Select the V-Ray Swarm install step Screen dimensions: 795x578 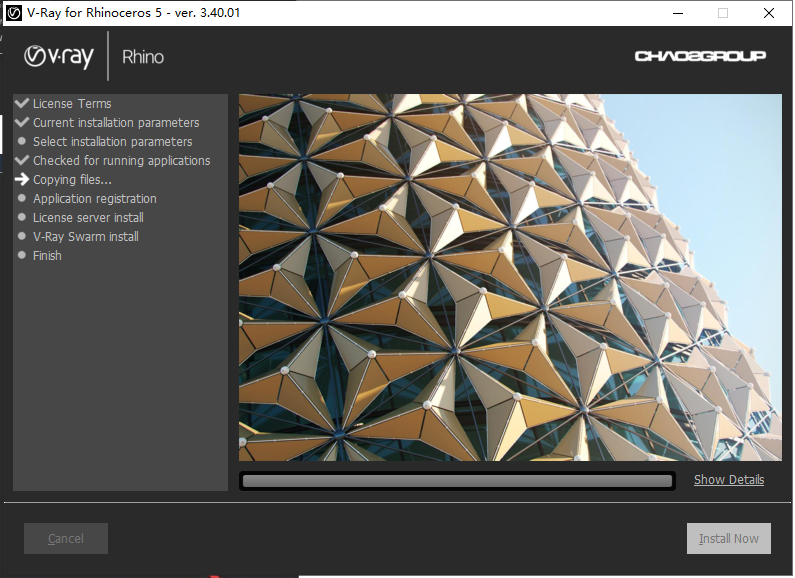[85, 237]
